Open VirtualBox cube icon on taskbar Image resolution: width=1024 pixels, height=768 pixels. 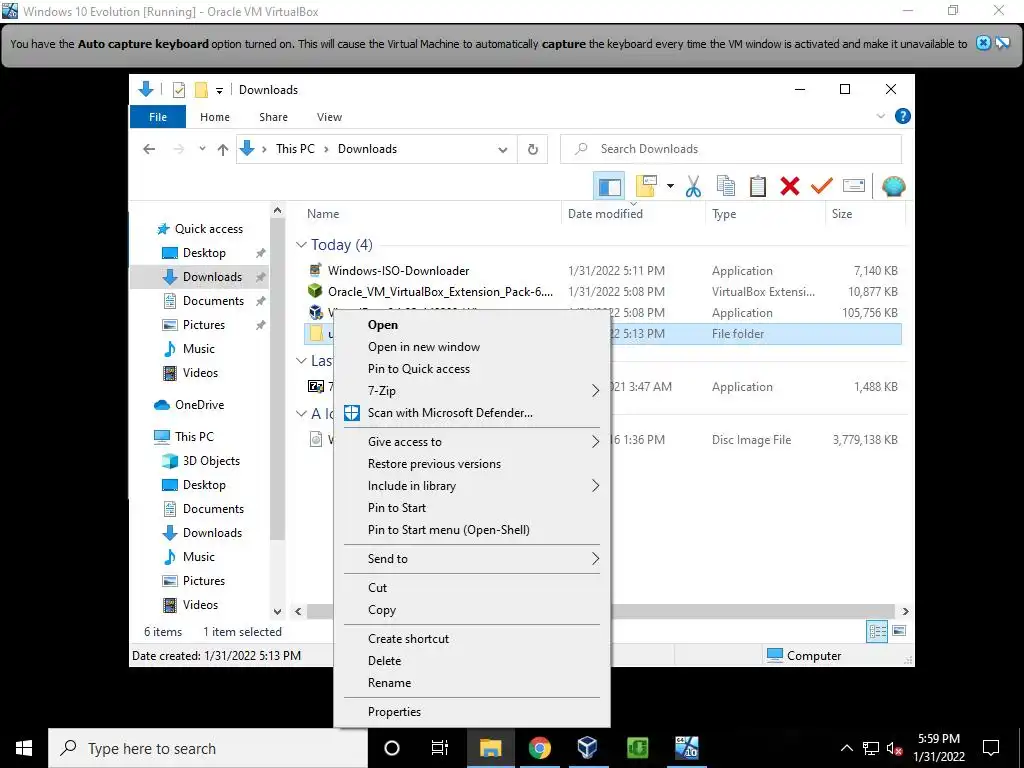tap(588, 748)
